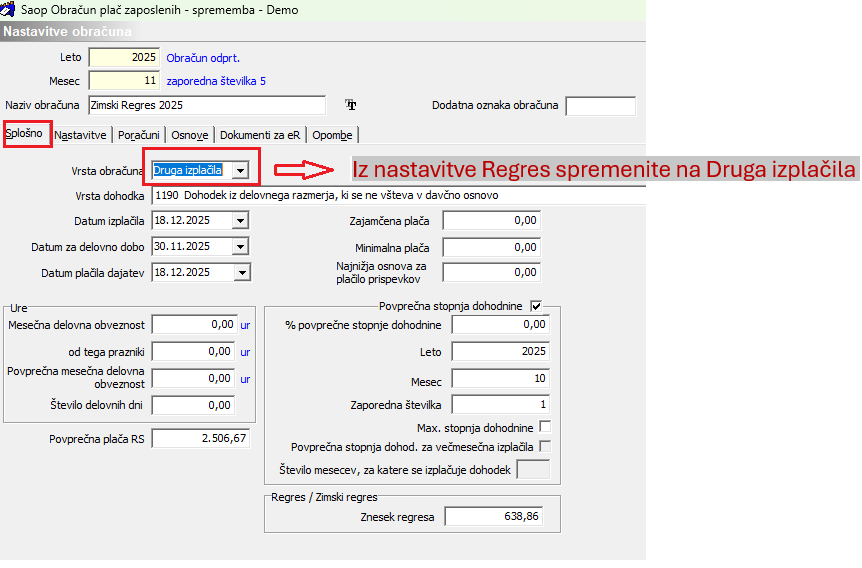This screenshot has height=568, width=862.
Task: Click the selected Druga izplačila combo text
Action: click(187, 170)
